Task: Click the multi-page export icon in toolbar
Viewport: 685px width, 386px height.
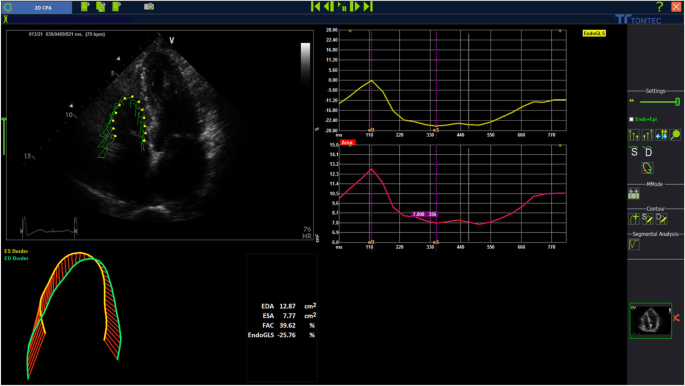Action: (101, 7)
